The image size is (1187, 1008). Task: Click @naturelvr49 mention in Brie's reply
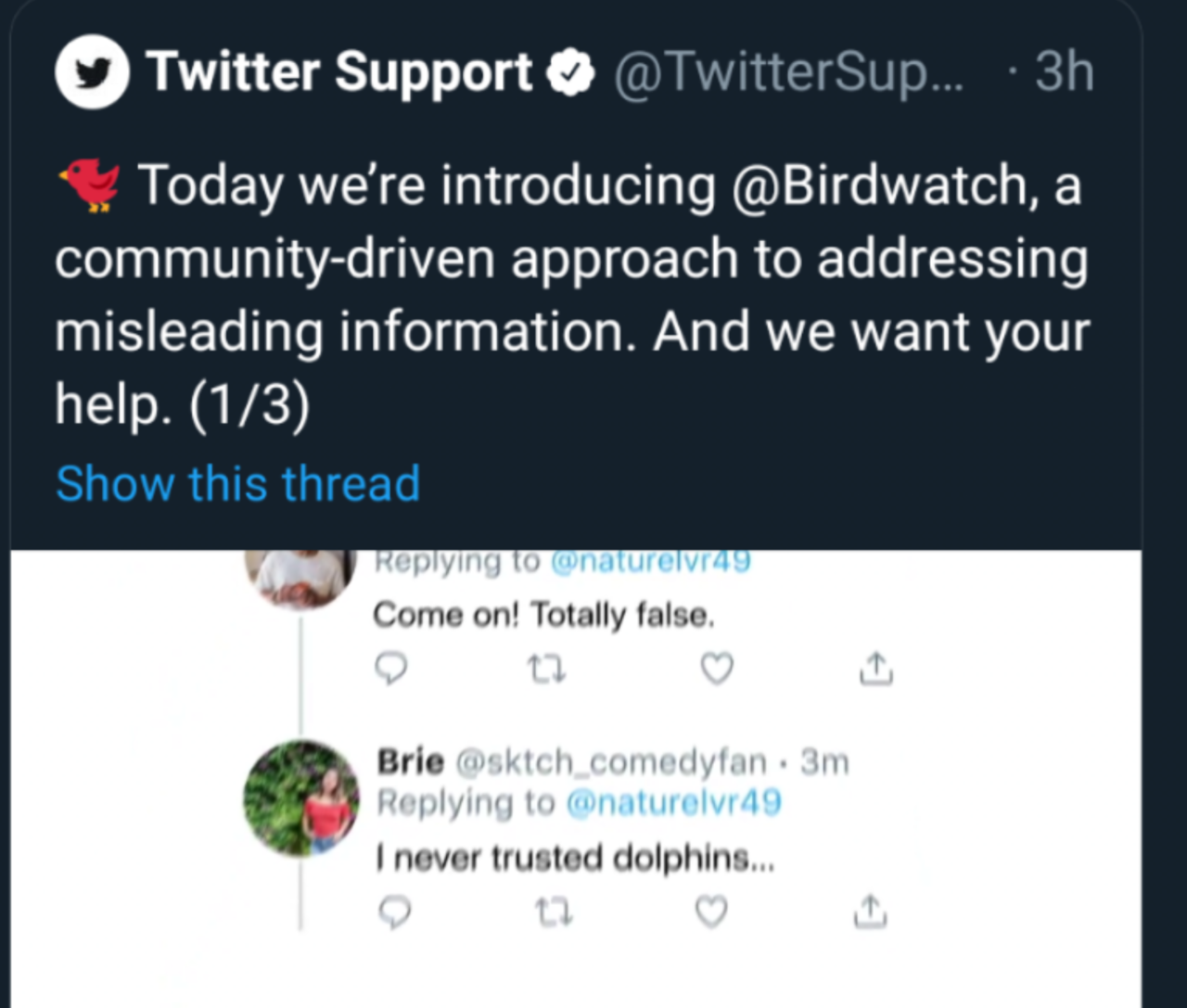(x=673, y=802)
